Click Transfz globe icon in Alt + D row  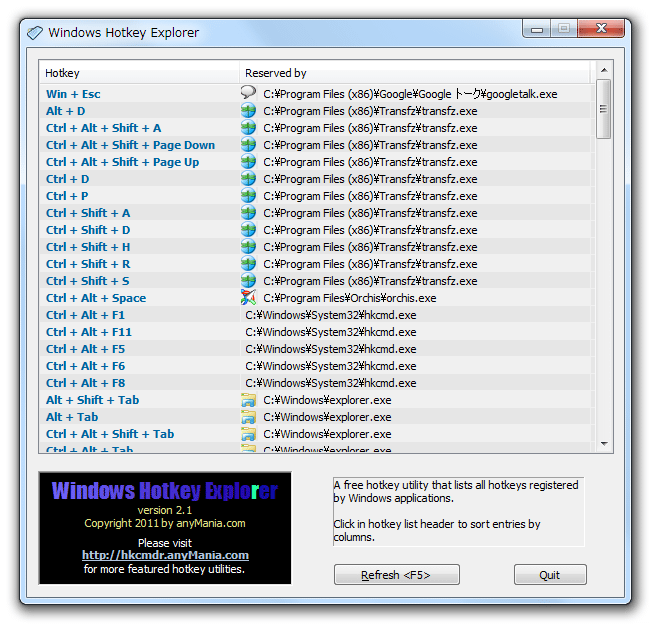pos(248,111)
